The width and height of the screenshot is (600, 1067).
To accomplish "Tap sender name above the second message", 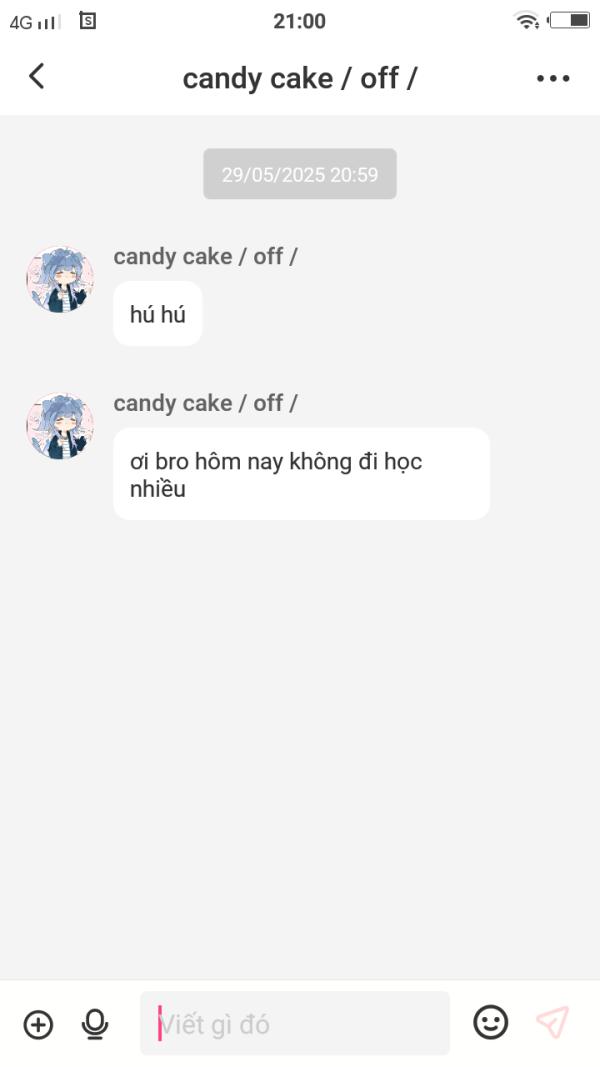I will click(205, 403).
